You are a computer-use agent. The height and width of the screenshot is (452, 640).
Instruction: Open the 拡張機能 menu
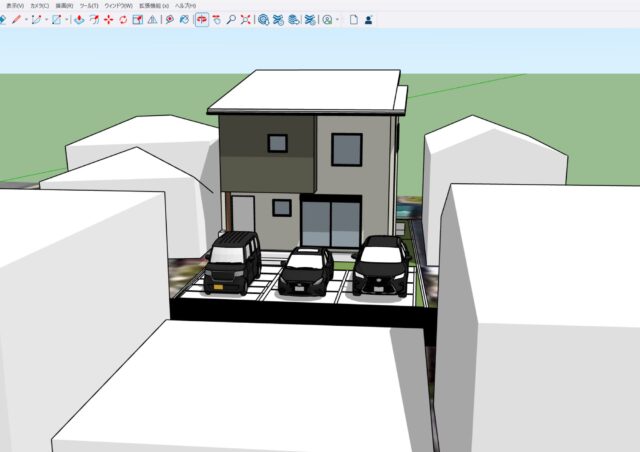click(x=154, y=5)
